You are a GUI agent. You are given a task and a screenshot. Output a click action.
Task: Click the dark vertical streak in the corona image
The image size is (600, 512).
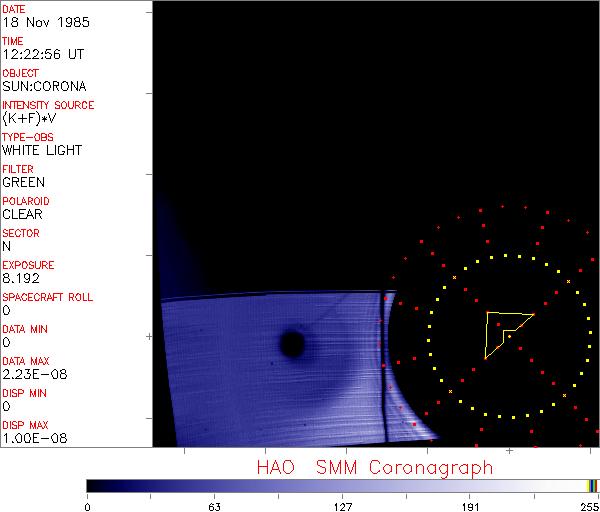coord(381,370)
